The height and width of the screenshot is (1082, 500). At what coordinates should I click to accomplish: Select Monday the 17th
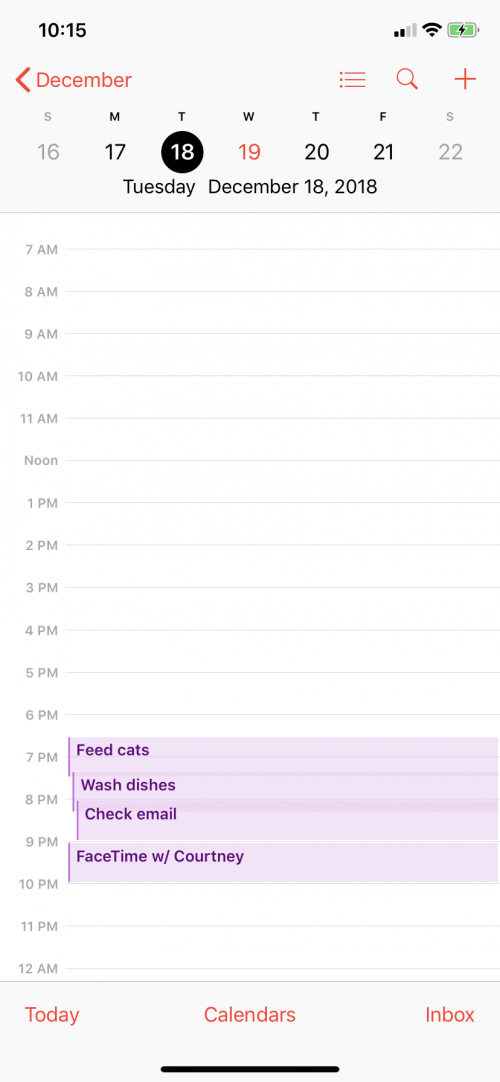[115, 152]
